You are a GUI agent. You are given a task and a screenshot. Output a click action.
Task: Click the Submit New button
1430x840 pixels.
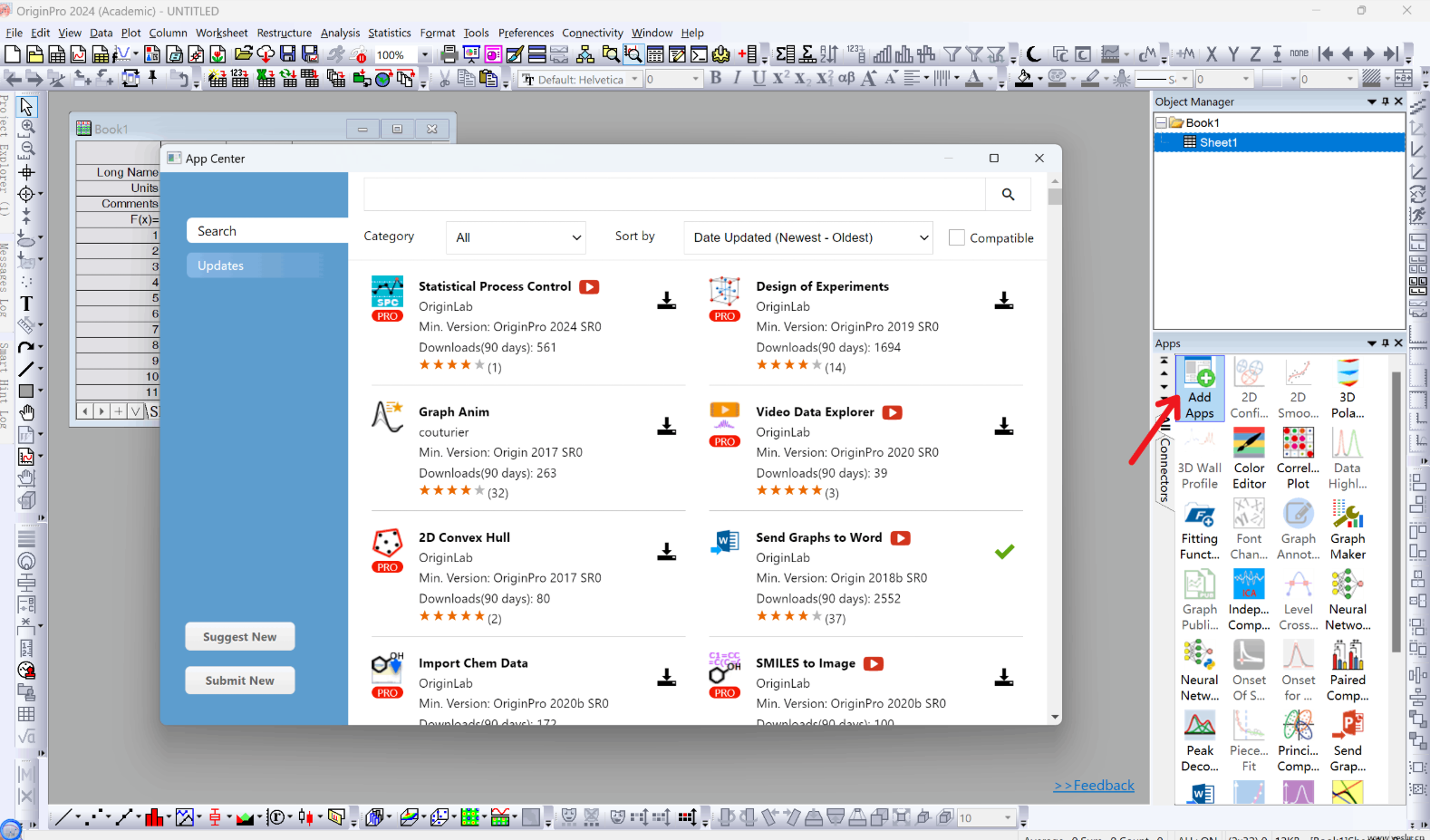[x=239, y=681]
